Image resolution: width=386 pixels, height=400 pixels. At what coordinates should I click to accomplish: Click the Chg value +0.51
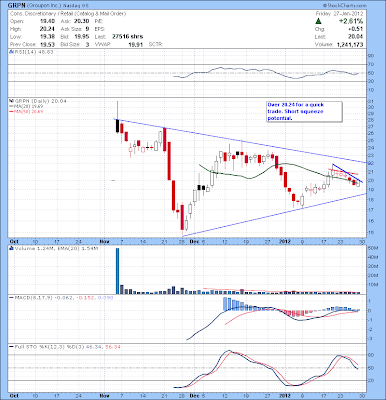coord(356,29)
